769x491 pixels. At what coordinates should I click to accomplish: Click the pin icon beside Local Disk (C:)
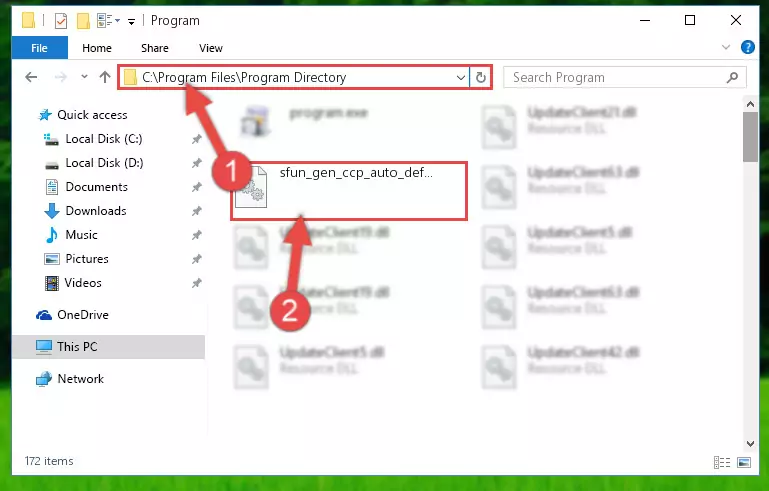(x=197, y=139)
